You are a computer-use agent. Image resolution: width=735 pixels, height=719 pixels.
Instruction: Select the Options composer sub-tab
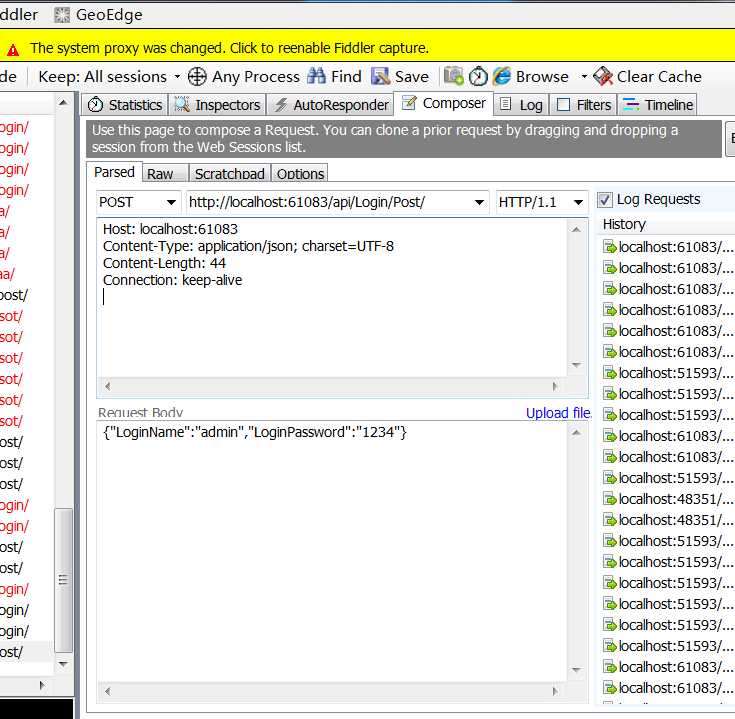300,173
